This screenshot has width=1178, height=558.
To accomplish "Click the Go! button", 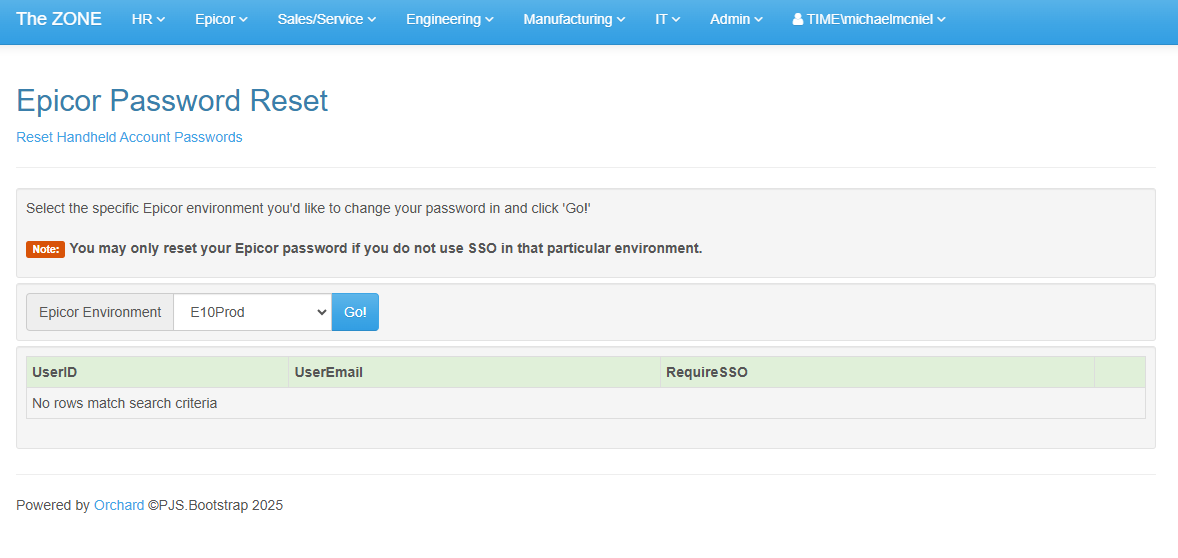I will pos(355,312).
